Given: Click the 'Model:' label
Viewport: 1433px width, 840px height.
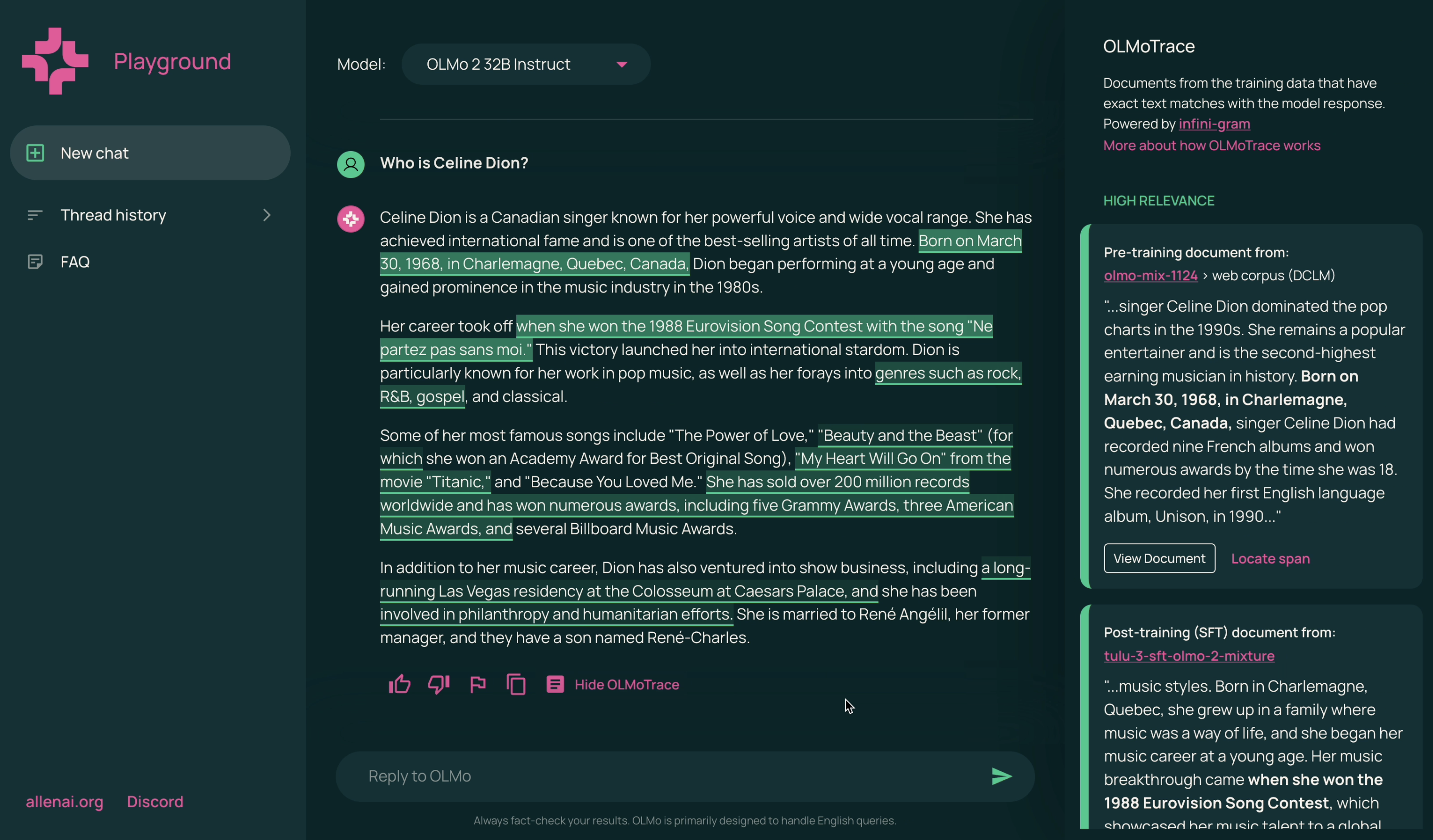Looking at the screenshot, I should click(361, 64).
